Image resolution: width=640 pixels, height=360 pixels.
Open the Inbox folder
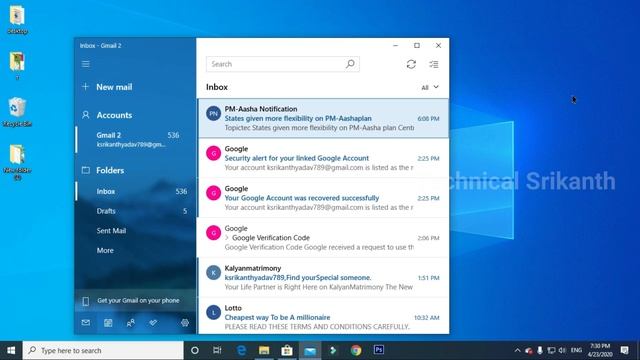pos(135,191)
